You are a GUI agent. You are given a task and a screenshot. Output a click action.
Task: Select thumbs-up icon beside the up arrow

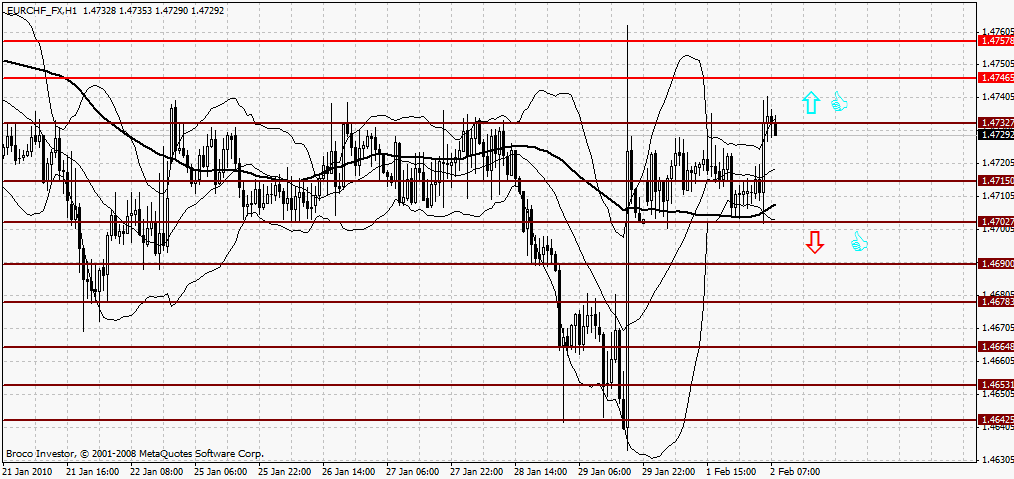click(x=839, y=102)
